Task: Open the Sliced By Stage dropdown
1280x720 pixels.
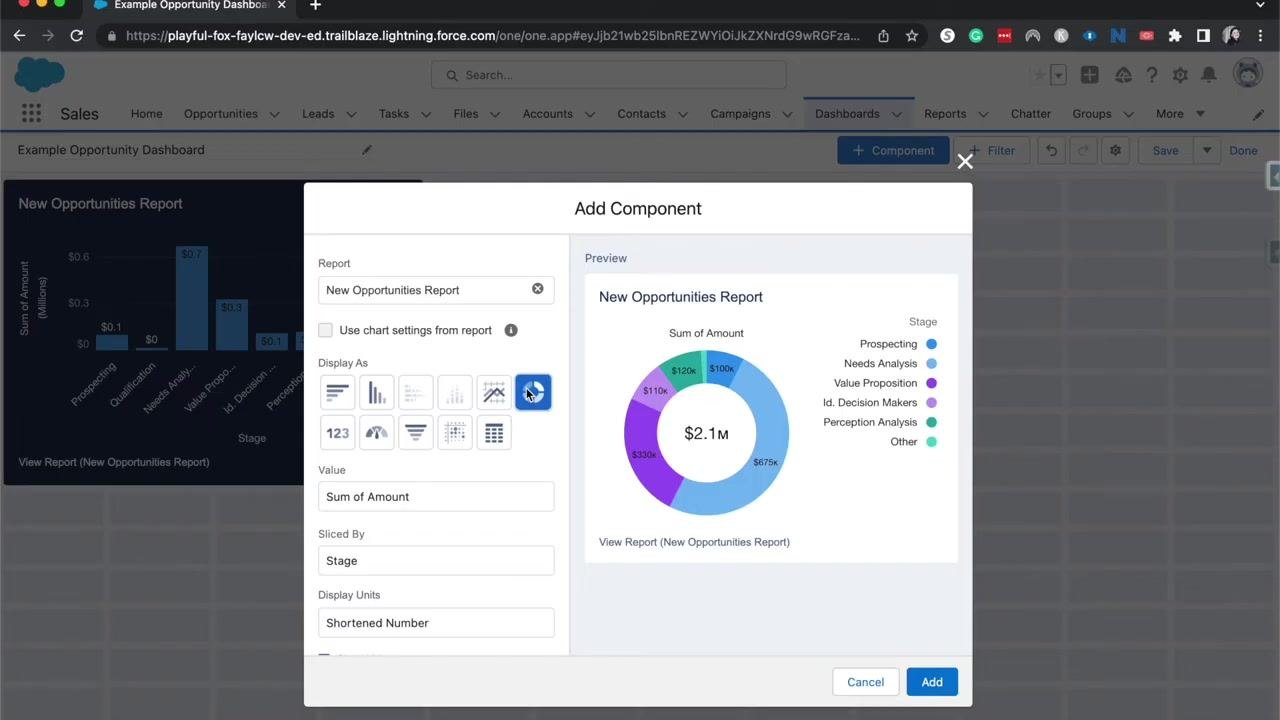Action: click(436, 561)
